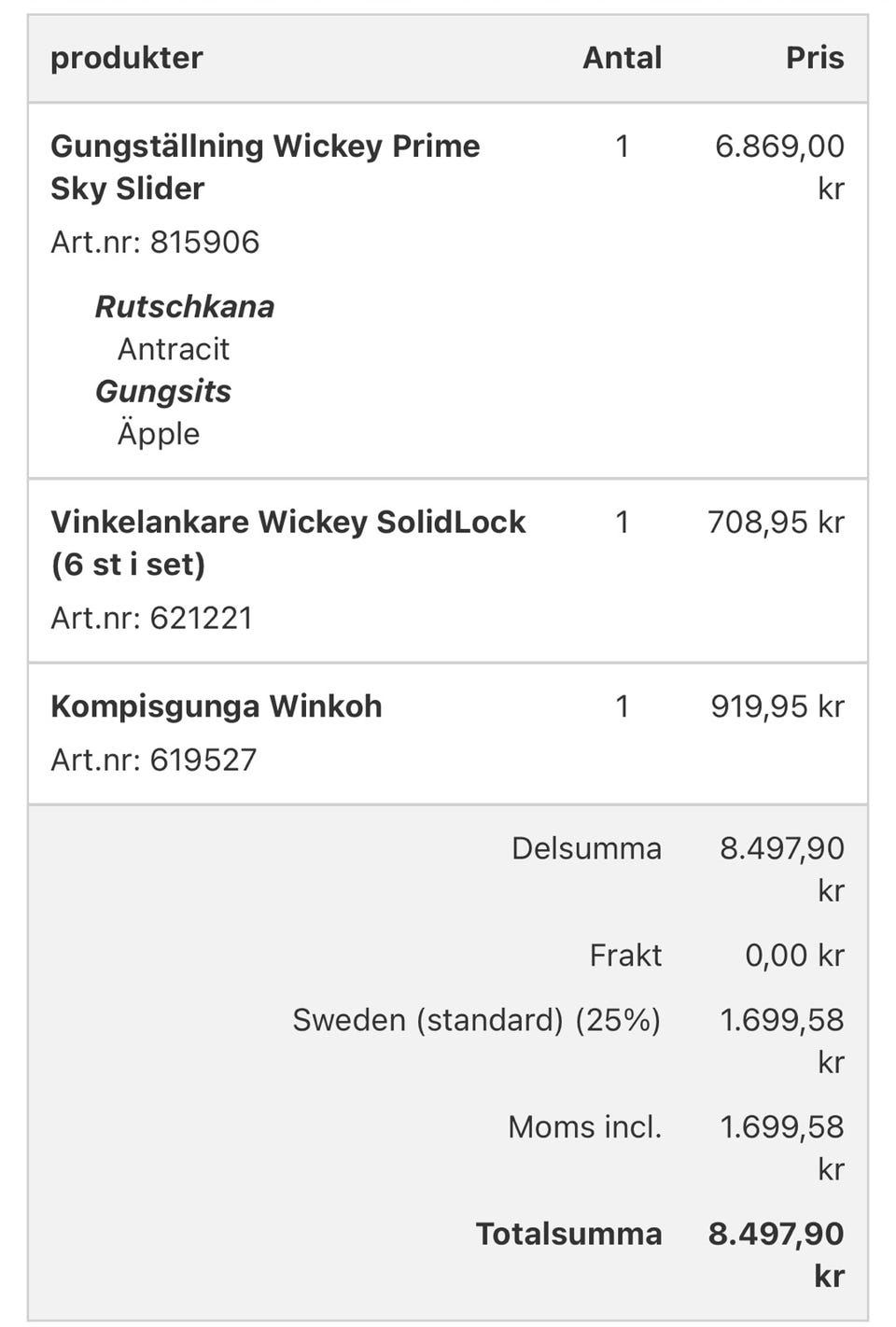Viewport: 896px width, 1327px height.
Task: Click the 'Pris' column header
Action: click(814, 58)
